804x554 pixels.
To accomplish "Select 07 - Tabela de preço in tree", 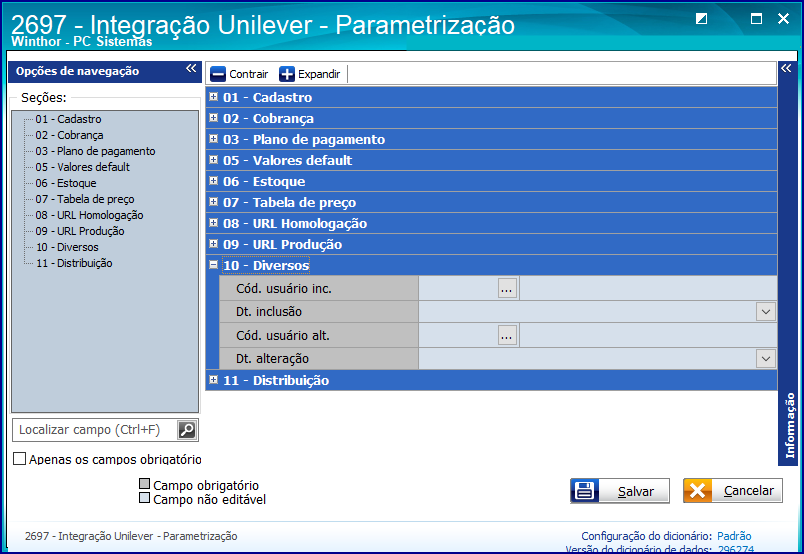I will click(85, 199).
